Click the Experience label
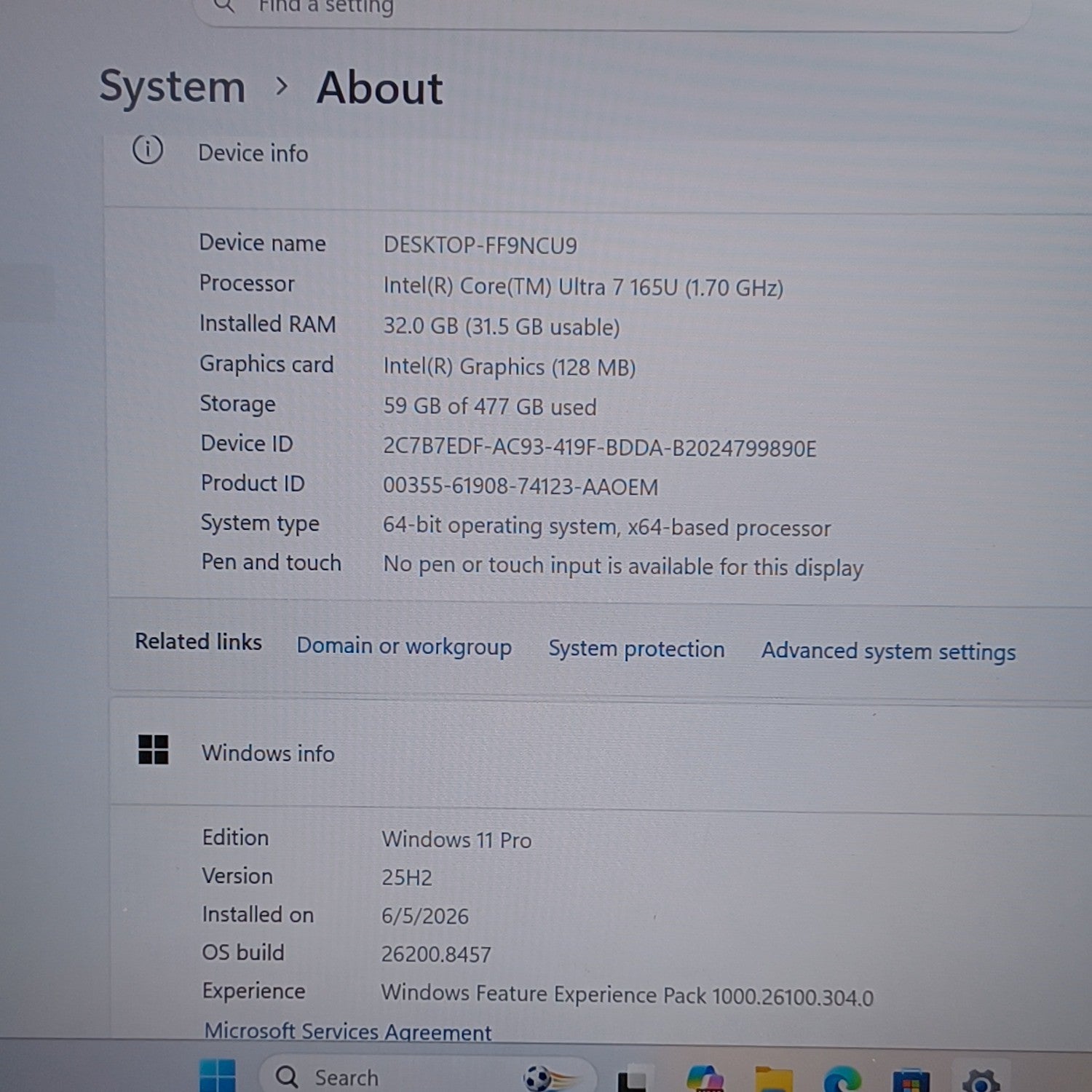 pos(253,991)
